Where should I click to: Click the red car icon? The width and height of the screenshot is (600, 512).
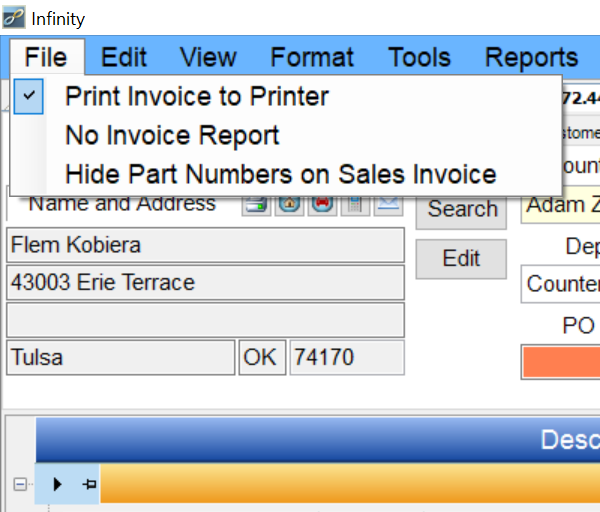click(x=323, y=205)
